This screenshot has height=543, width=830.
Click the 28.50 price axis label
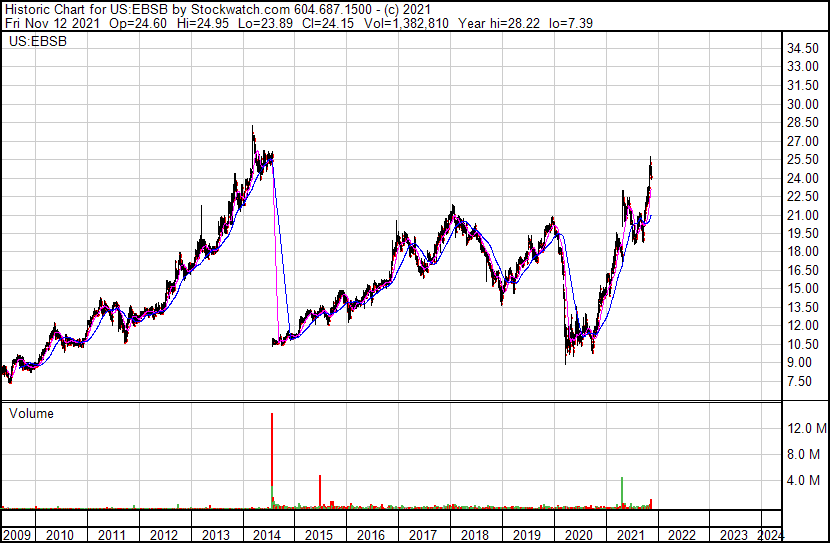[803, 122]
